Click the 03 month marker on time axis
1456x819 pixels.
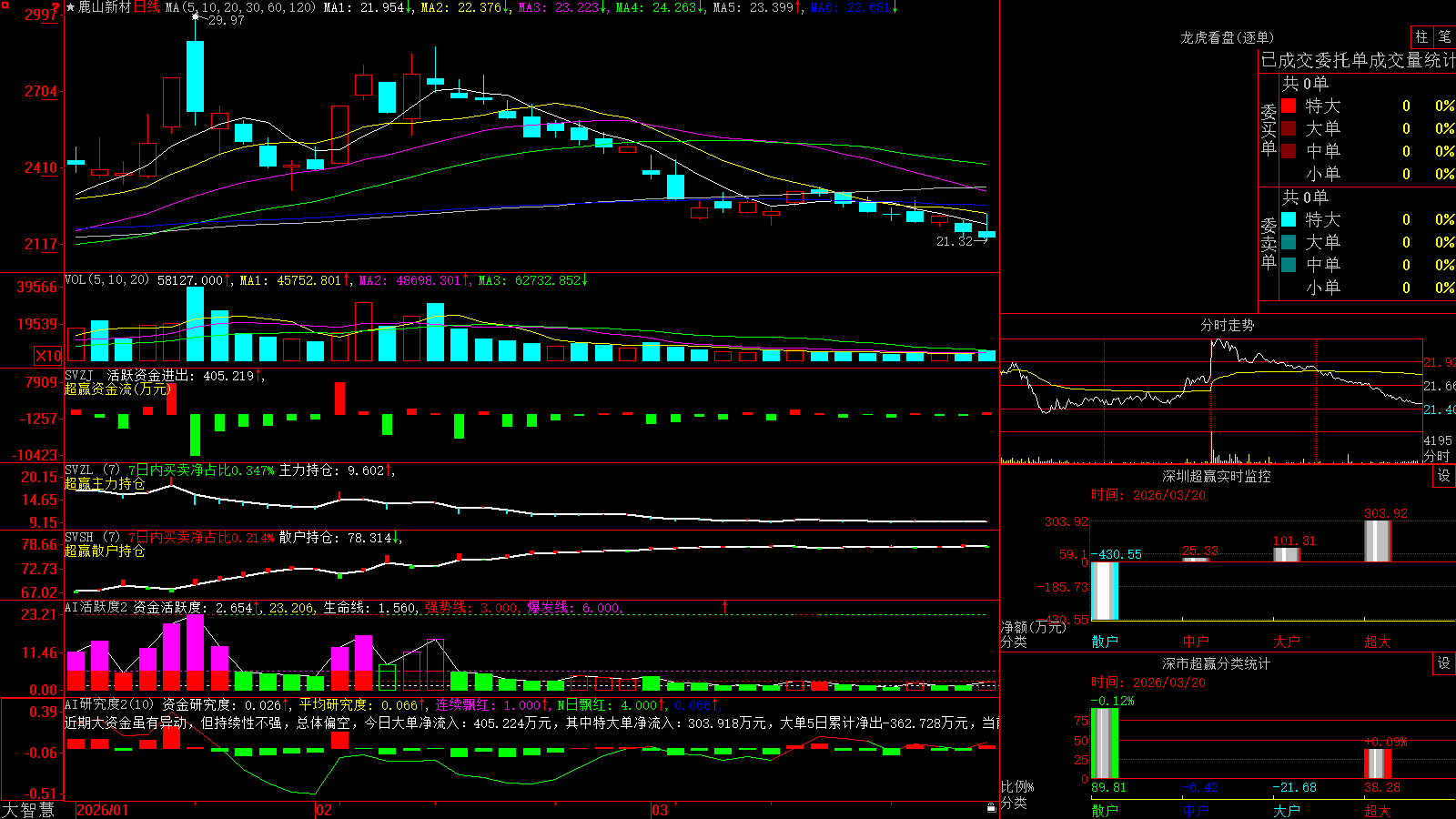pos(660,810)
